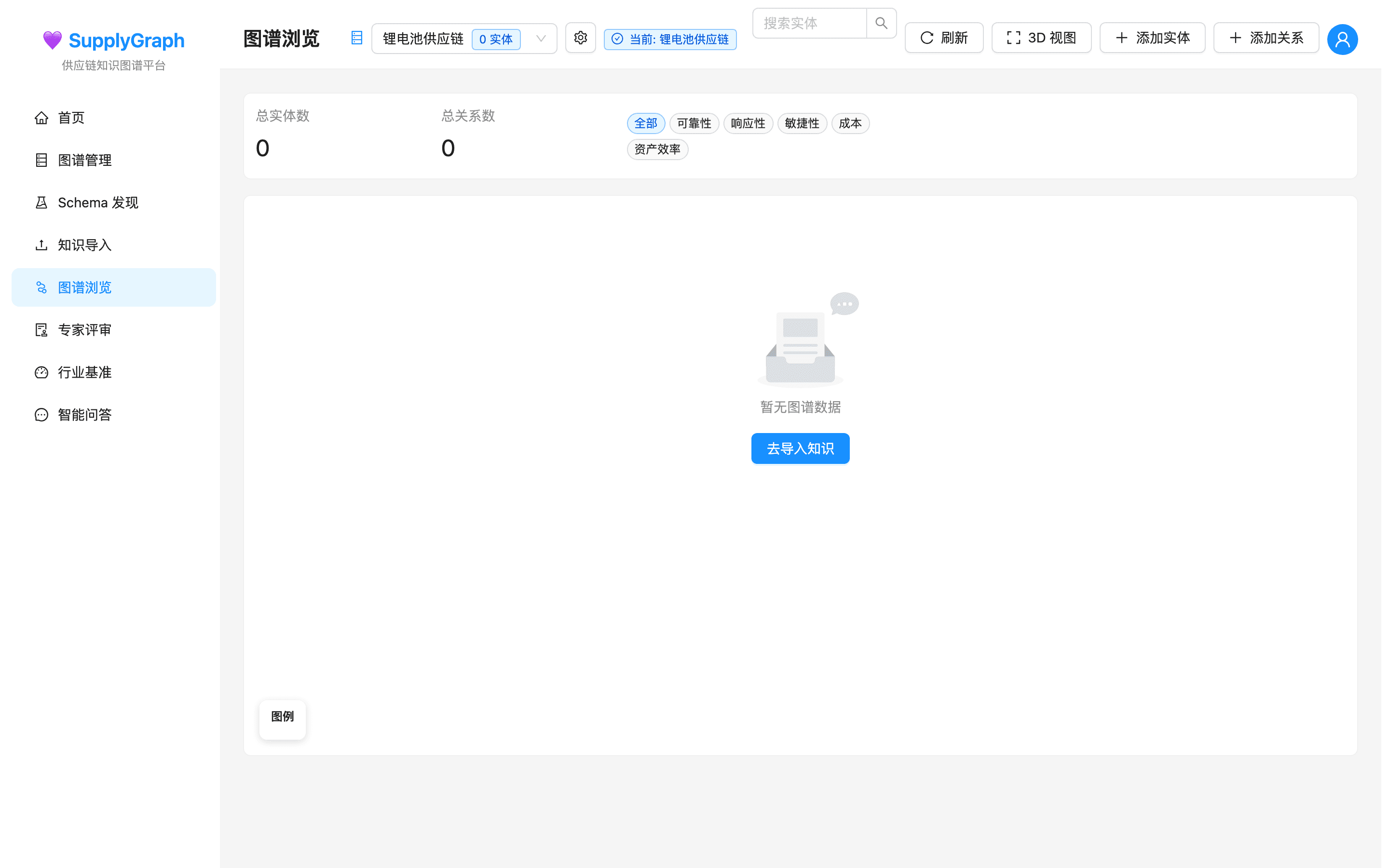Open the 图例 legend panel
Image resolution: width=1389 pixels, height=868 pixels.
point(282,719)
